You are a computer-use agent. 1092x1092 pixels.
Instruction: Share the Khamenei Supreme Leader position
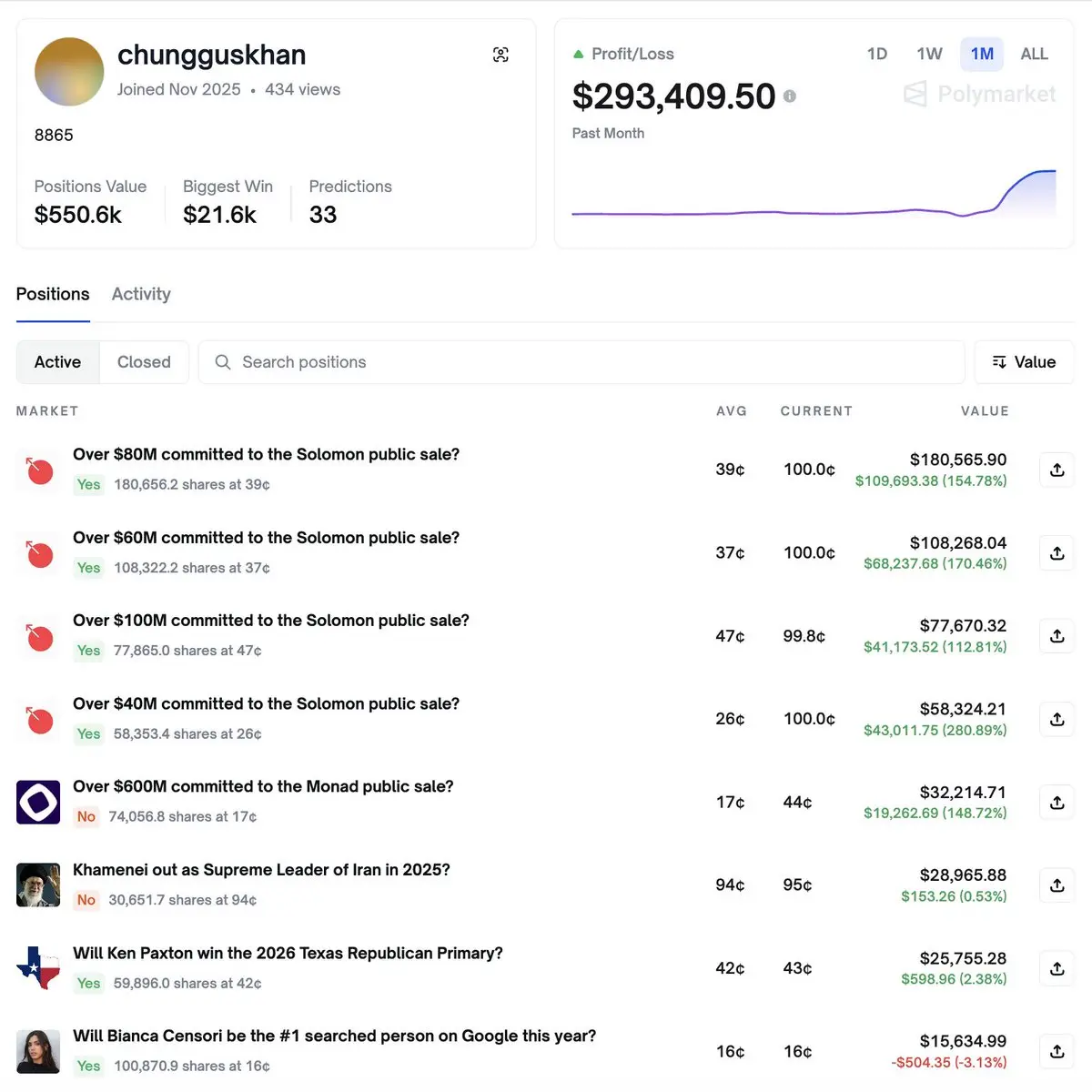(1057, 885)
